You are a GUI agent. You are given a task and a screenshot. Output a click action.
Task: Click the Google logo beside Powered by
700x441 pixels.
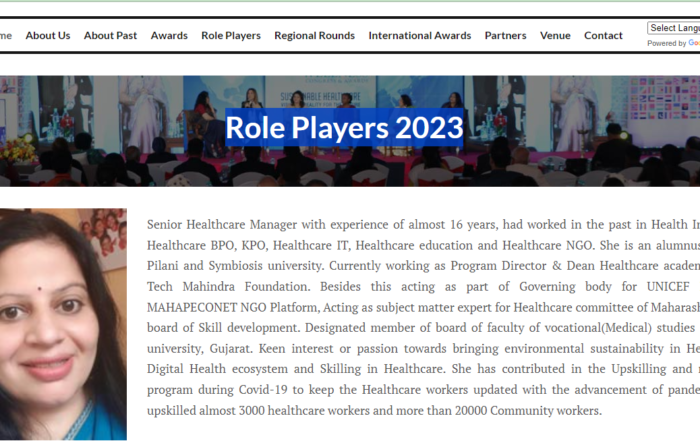pyautogui.click(x=694, y=43)
